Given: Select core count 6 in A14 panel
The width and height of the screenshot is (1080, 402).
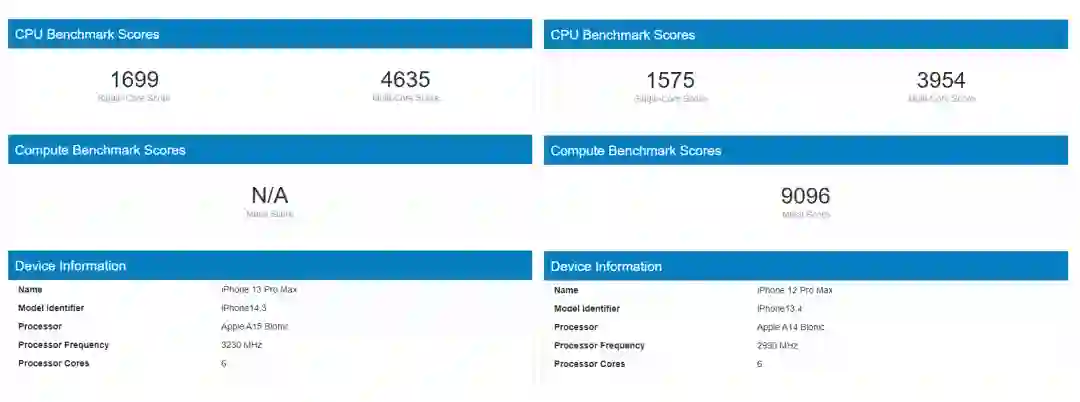Looking at the screenshot, I should coord(759,364).
